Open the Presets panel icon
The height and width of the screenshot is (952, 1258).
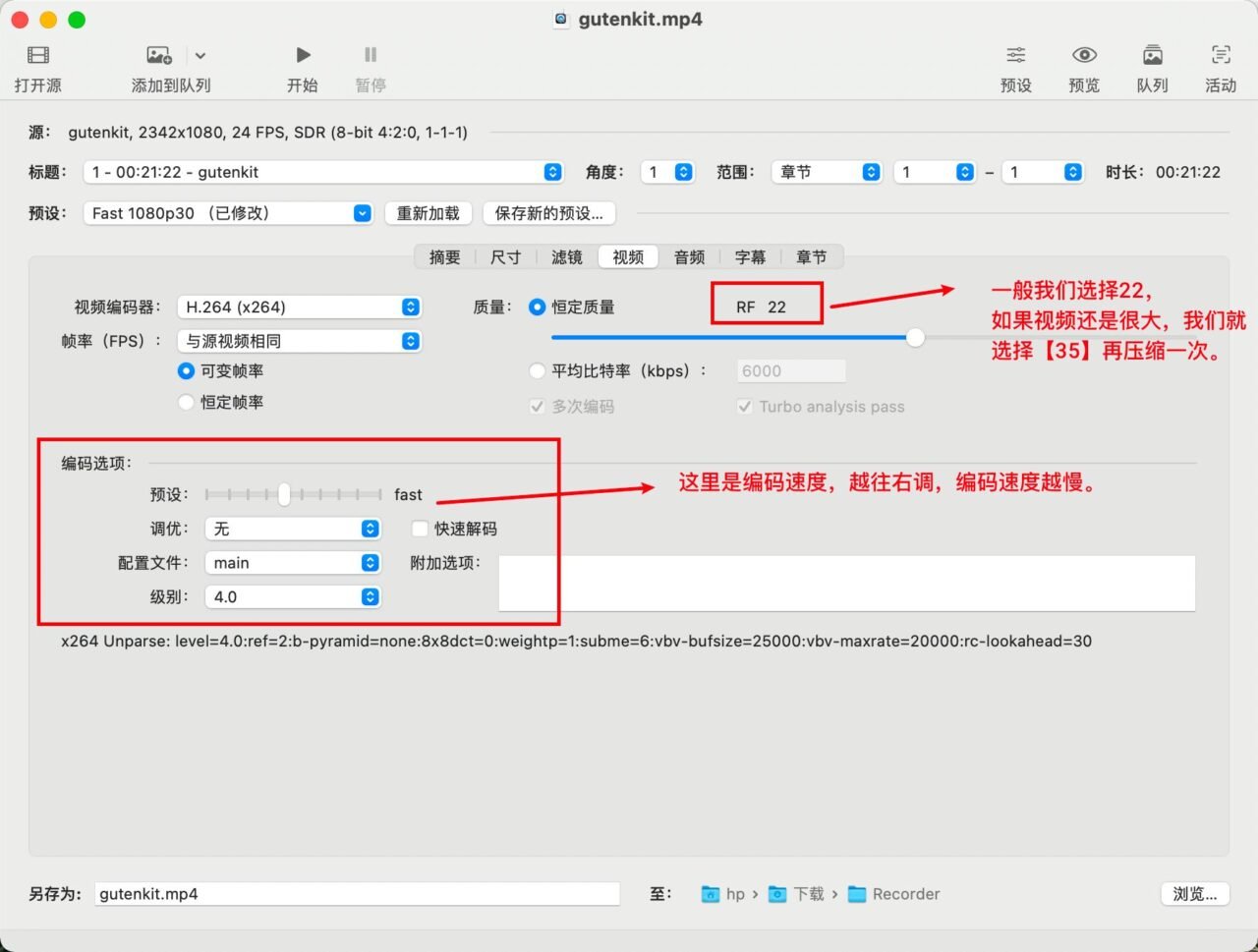tap(1015, 55)
